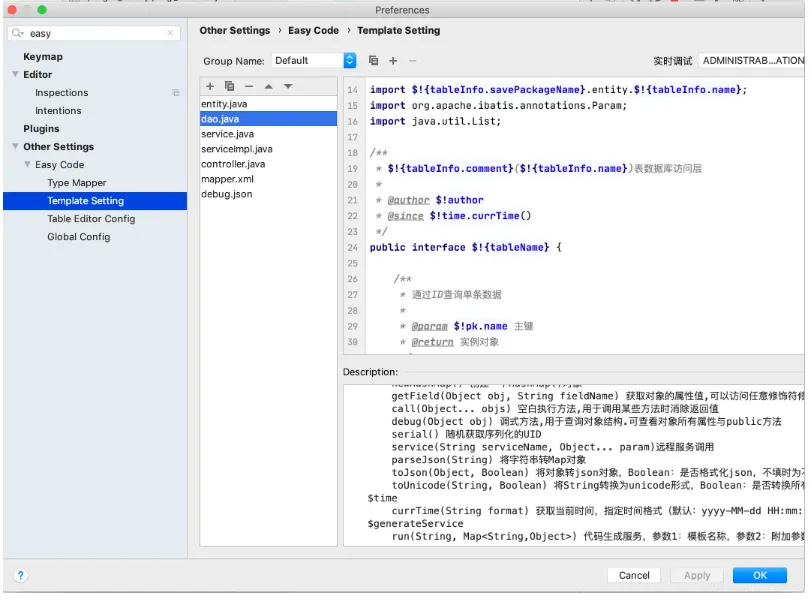
Task: Click the copy template file icon
Action: (x=229, y=86)
